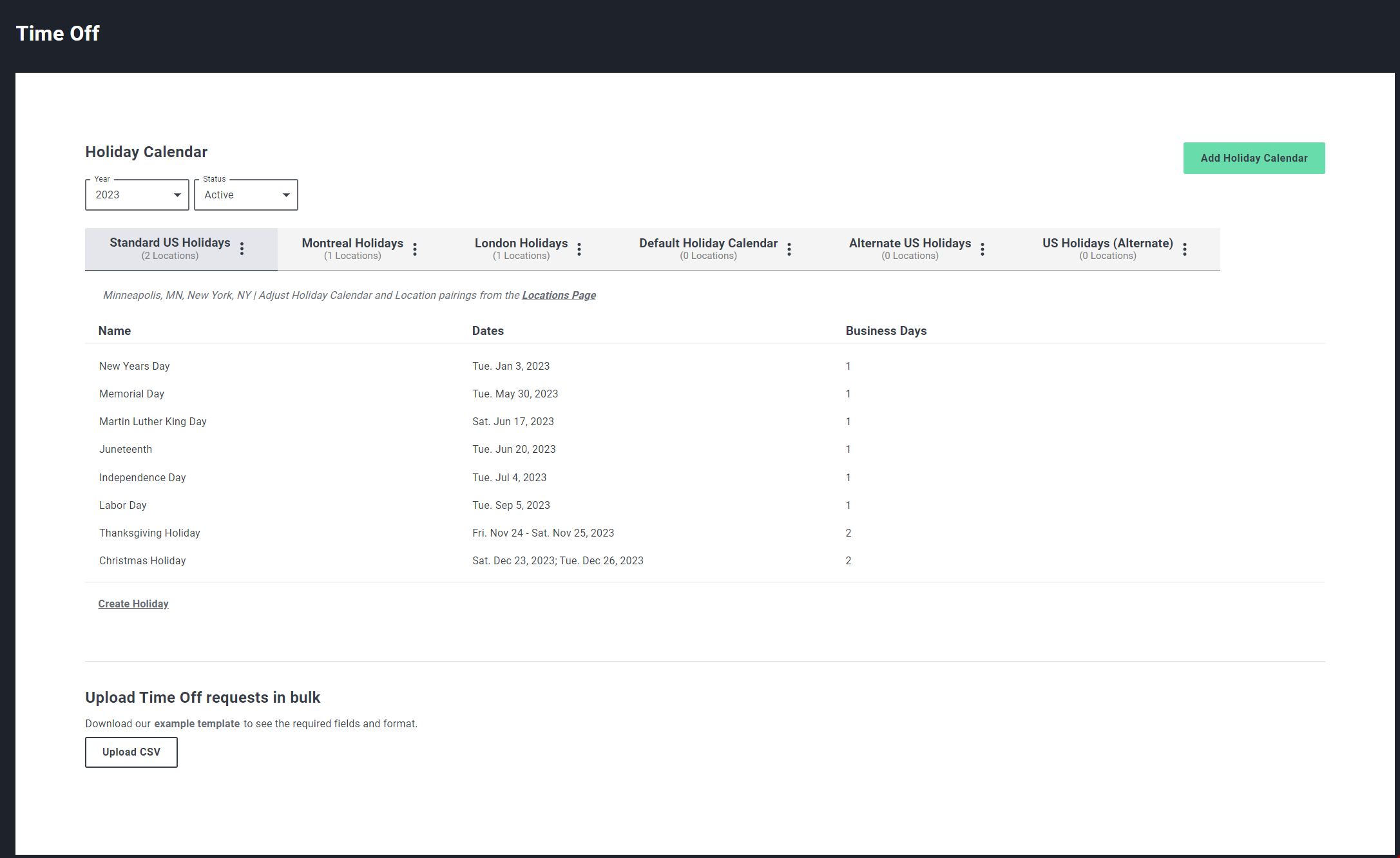Select the New Years Day holiday row
The height and width of the screenshot is (858, 1400).
point(705,366)
